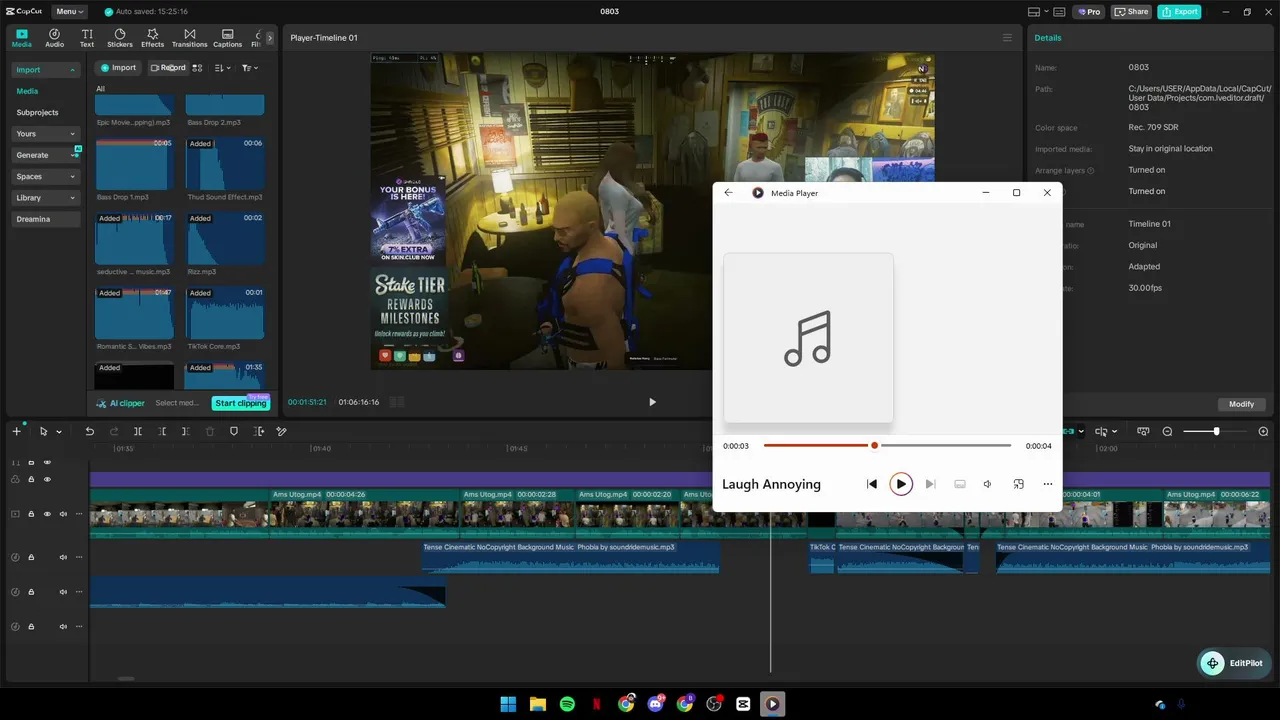
Task: Open the Media Player volume control
Action: click(x=987, y=484)
